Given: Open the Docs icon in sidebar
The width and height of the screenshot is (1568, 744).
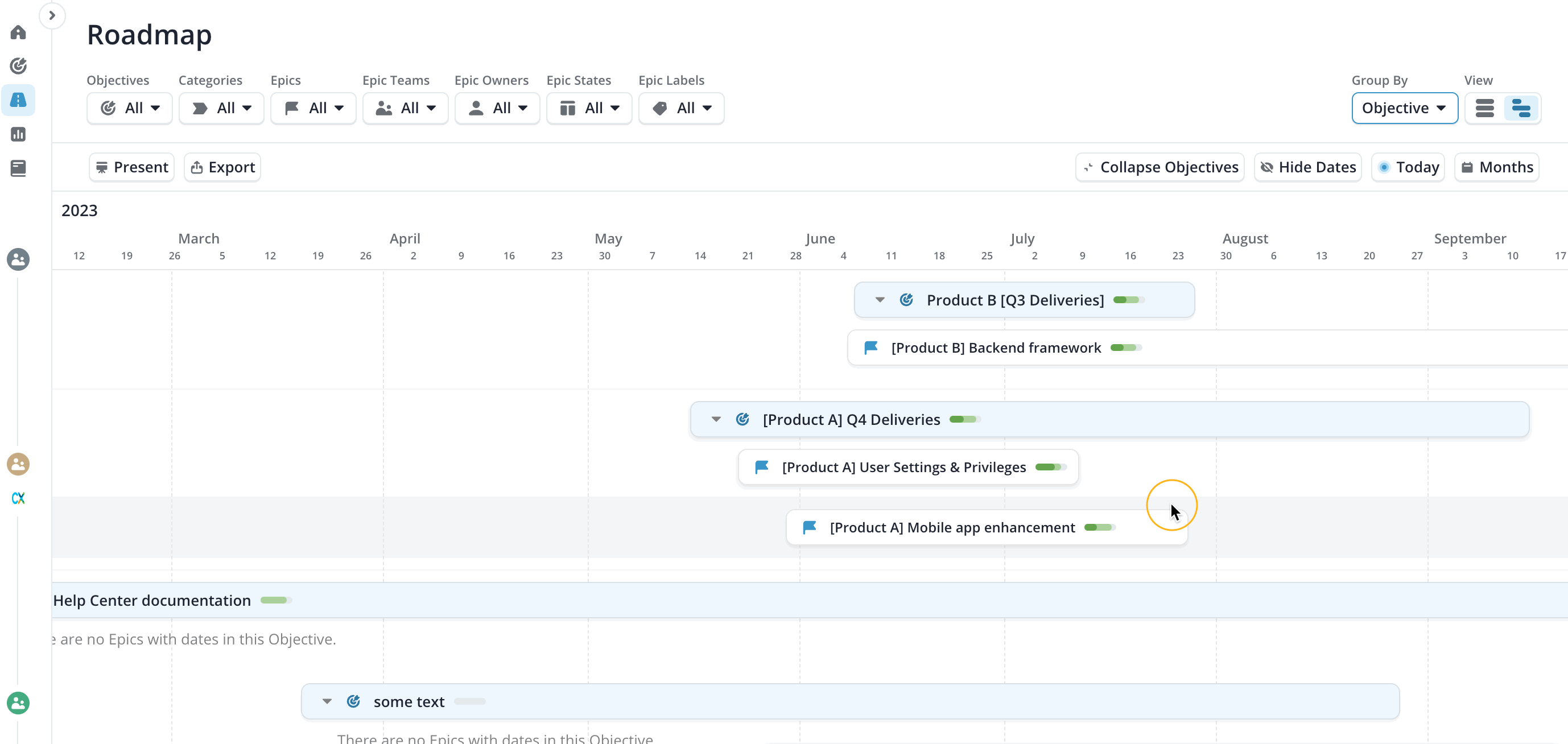Looking at the screenshot, I should tap(18, 168).
